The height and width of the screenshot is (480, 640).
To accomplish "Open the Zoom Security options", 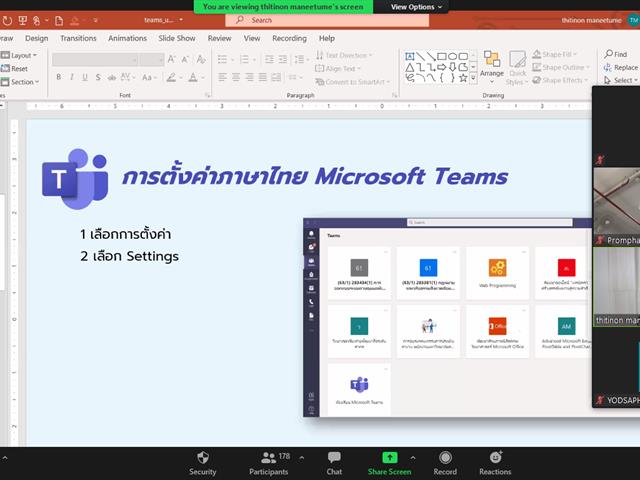I will pyautogui.click(x=202, y=463).
